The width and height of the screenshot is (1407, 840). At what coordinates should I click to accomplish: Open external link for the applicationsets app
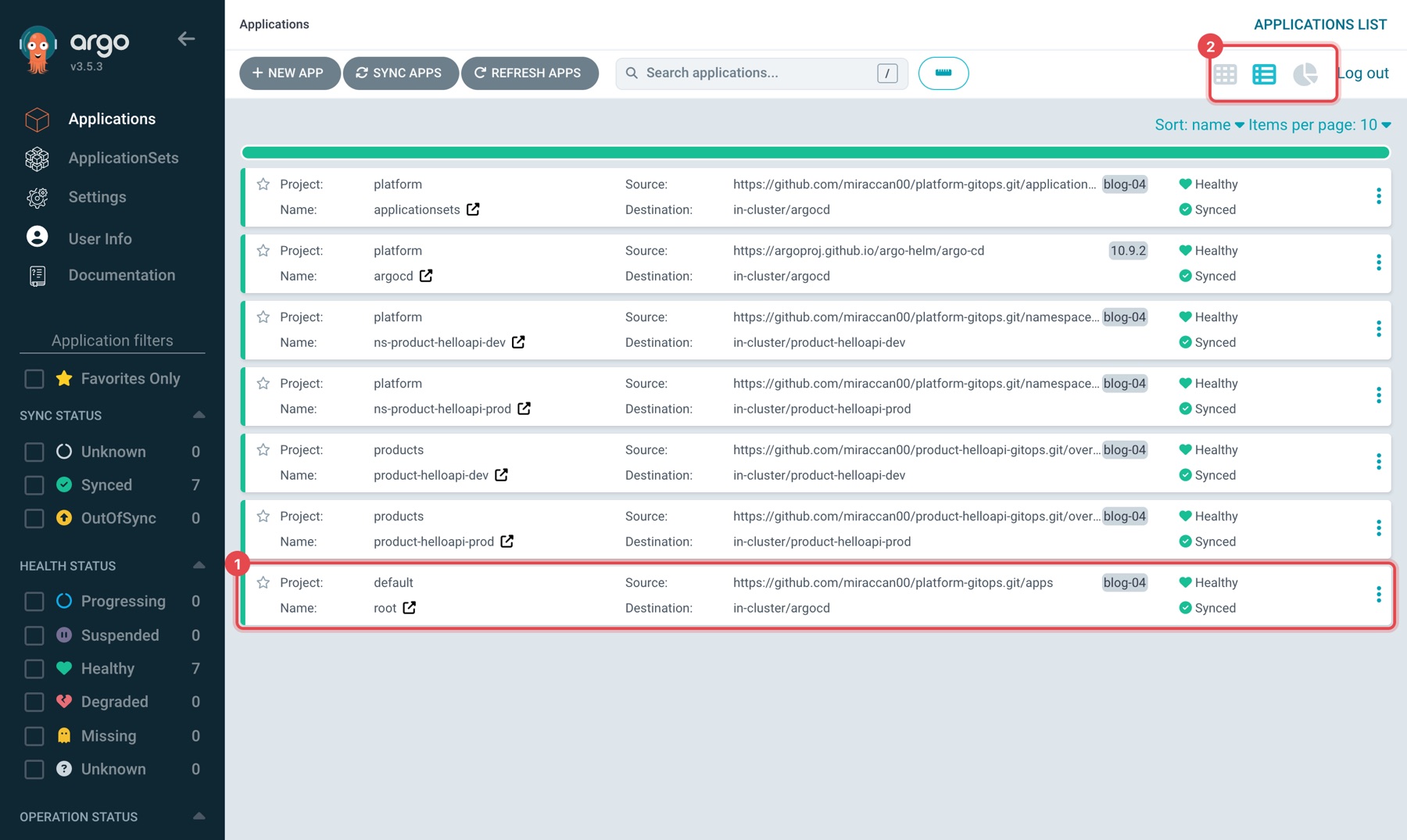click(x=473, y=209)
